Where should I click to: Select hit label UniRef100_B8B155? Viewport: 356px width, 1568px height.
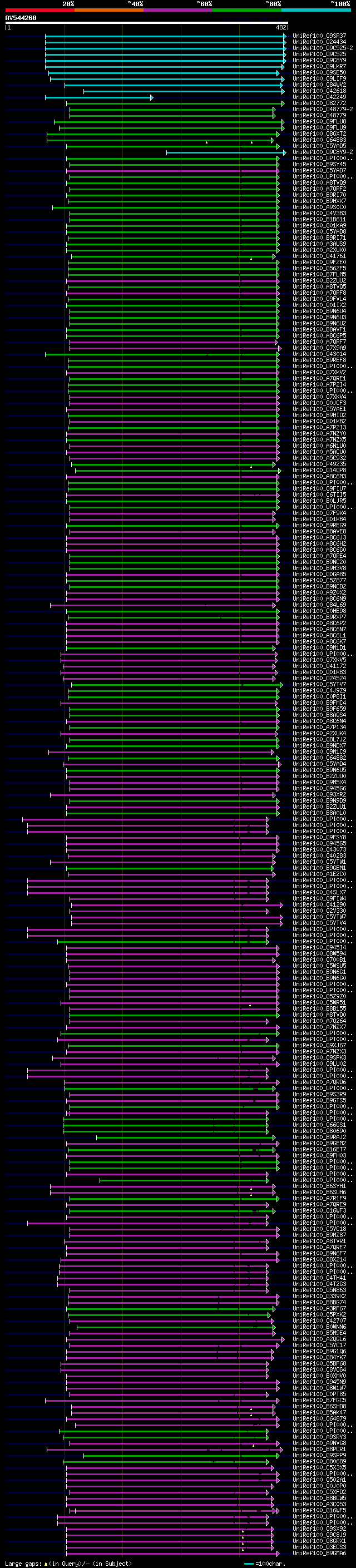tap(319, 1008)
